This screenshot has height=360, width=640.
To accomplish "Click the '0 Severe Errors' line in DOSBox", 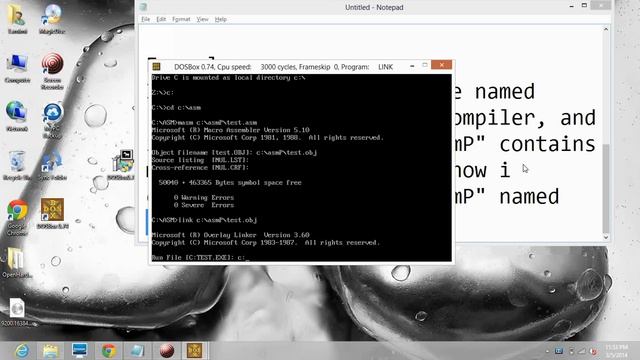I will point(204,205).
